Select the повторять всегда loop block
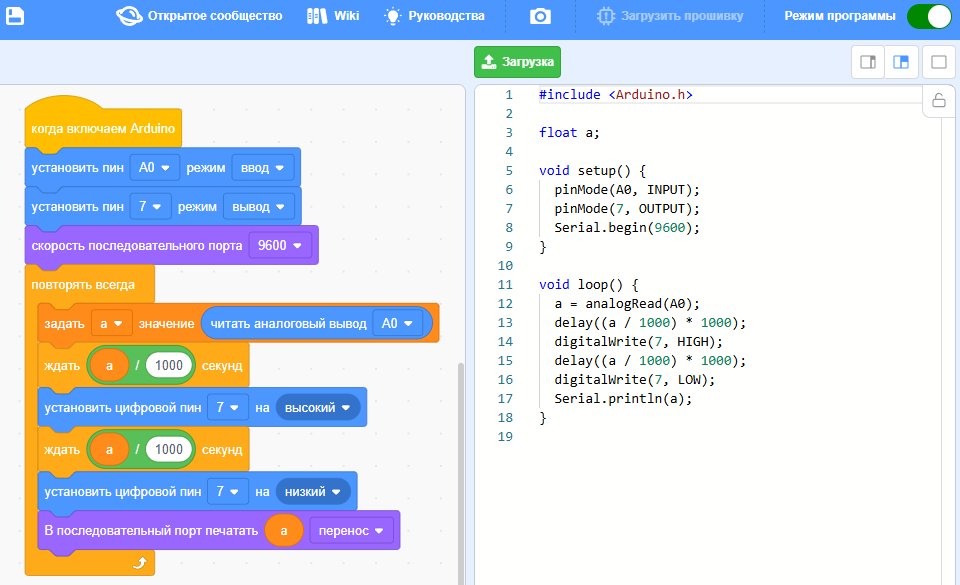 (83, 285)
